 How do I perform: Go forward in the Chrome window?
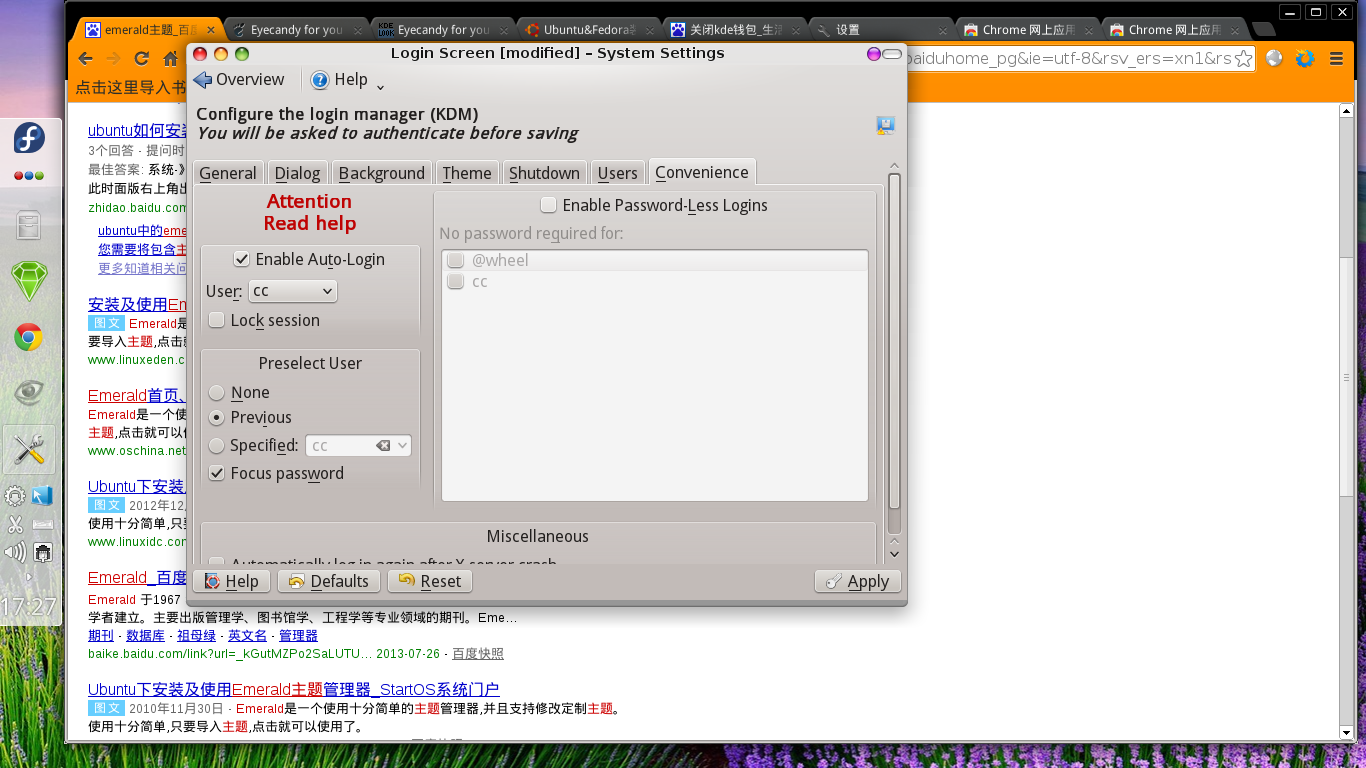113,59
